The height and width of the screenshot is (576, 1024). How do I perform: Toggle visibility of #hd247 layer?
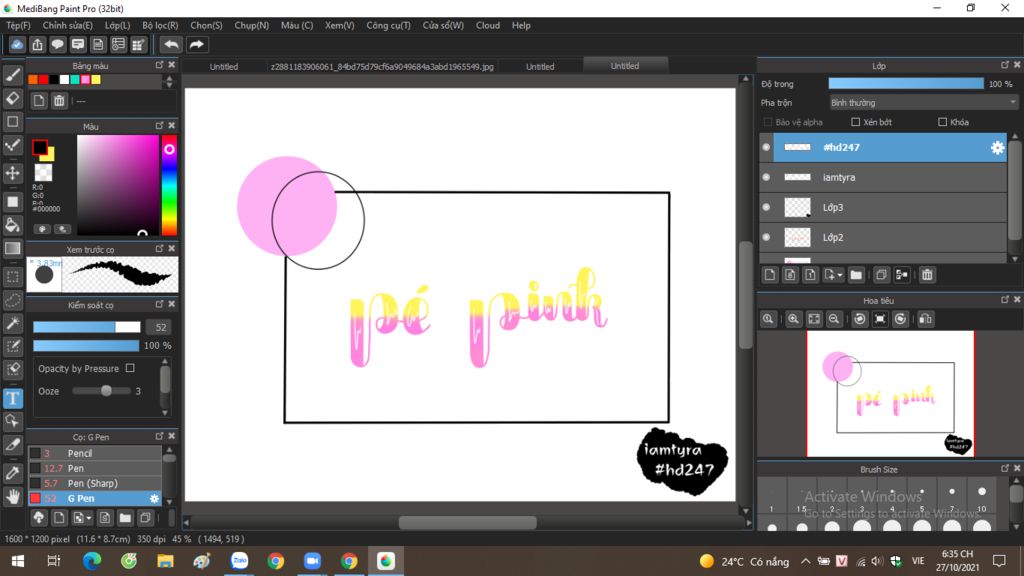[766, 148]
